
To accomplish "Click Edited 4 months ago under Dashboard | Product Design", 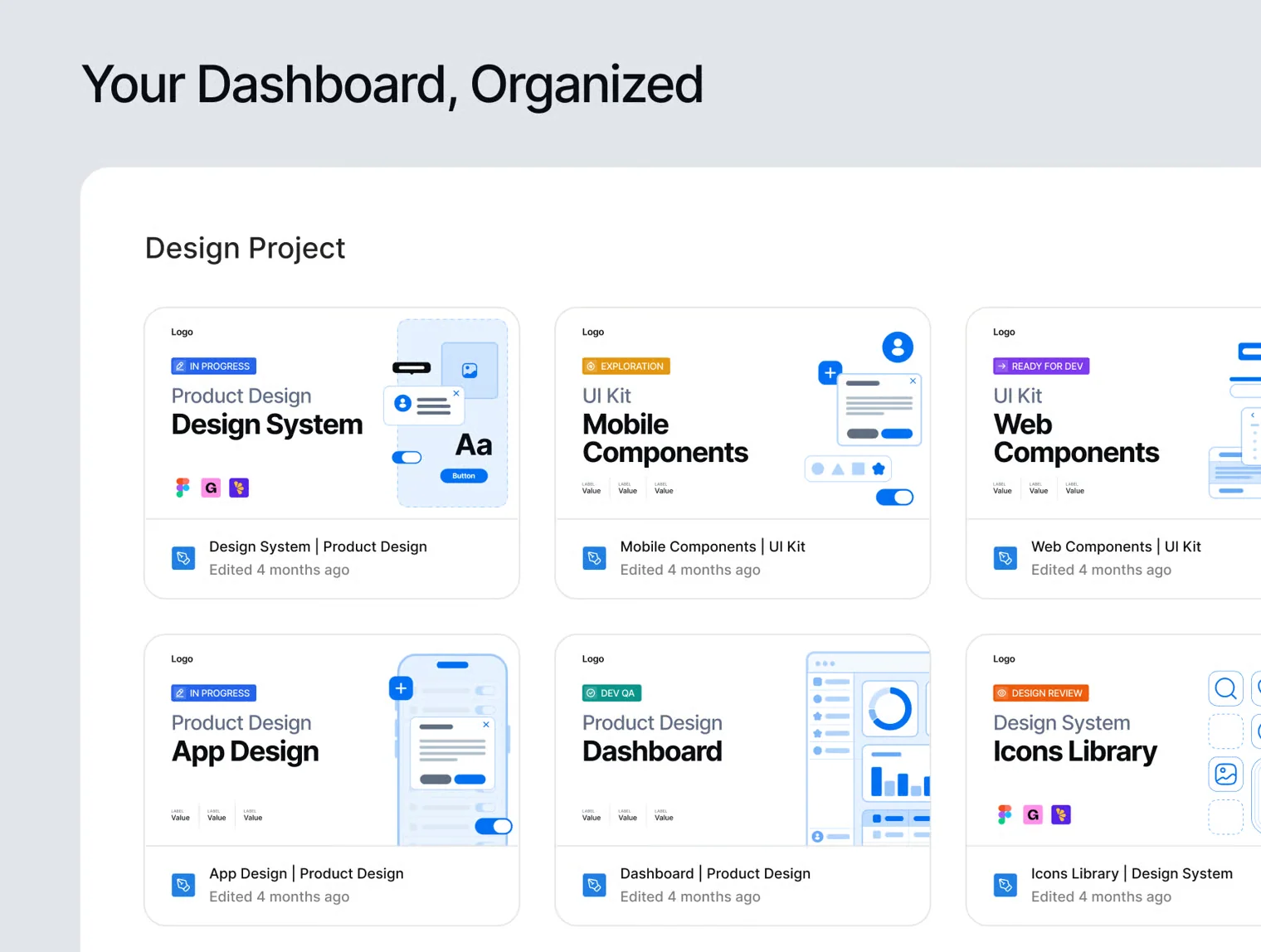I will (x=690, y=896).
